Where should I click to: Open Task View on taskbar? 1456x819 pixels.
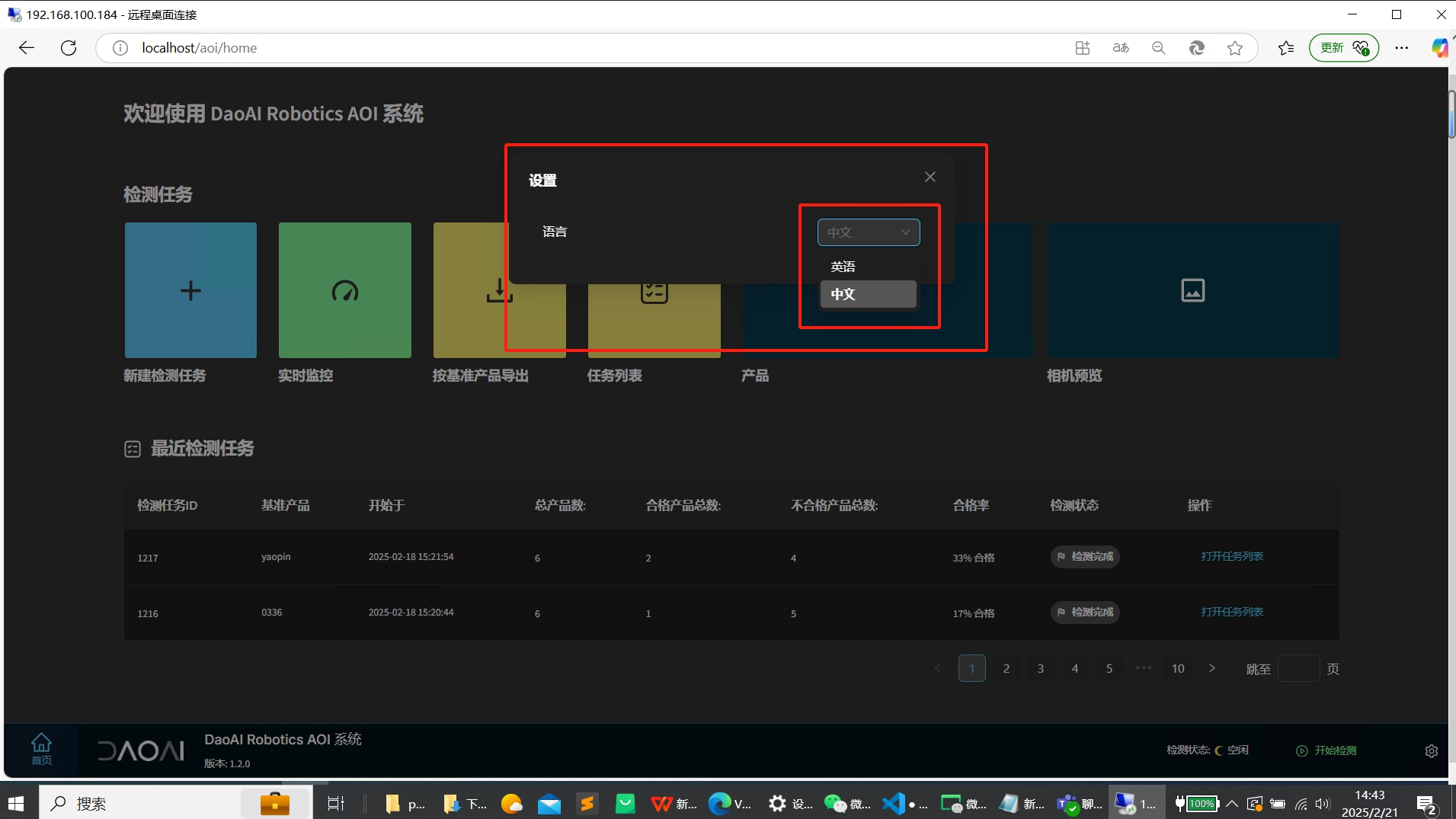point(335,803)
